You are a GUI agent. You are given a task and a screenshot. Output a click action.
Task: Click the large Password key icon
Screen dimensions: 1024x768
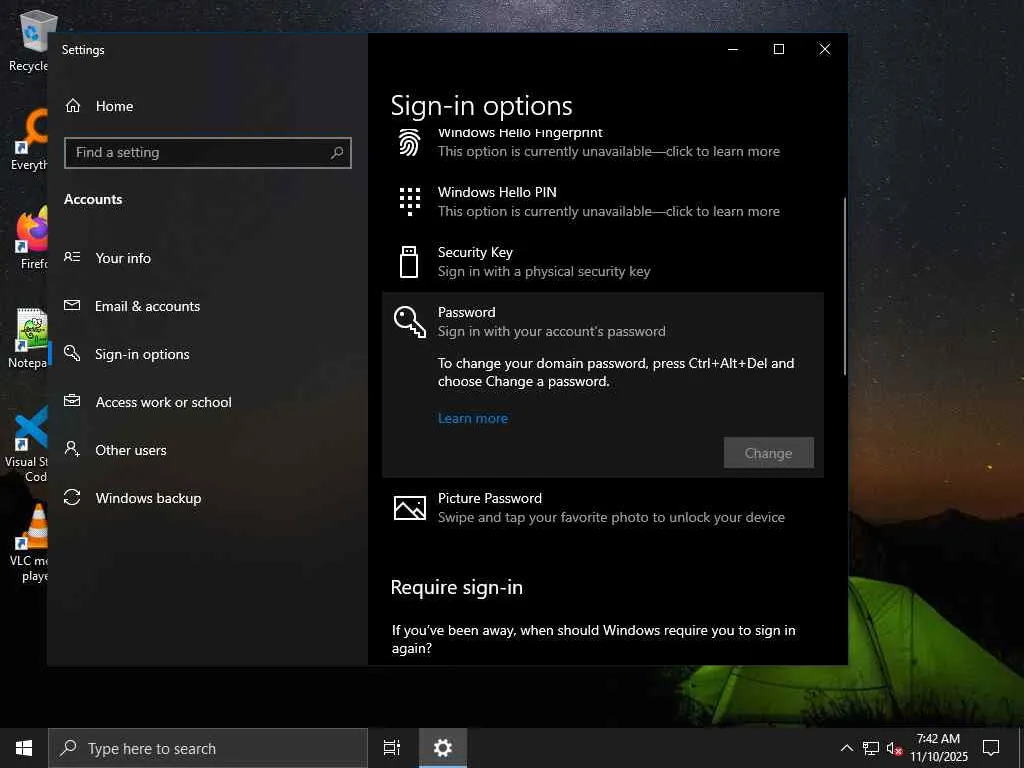point(409,321)
